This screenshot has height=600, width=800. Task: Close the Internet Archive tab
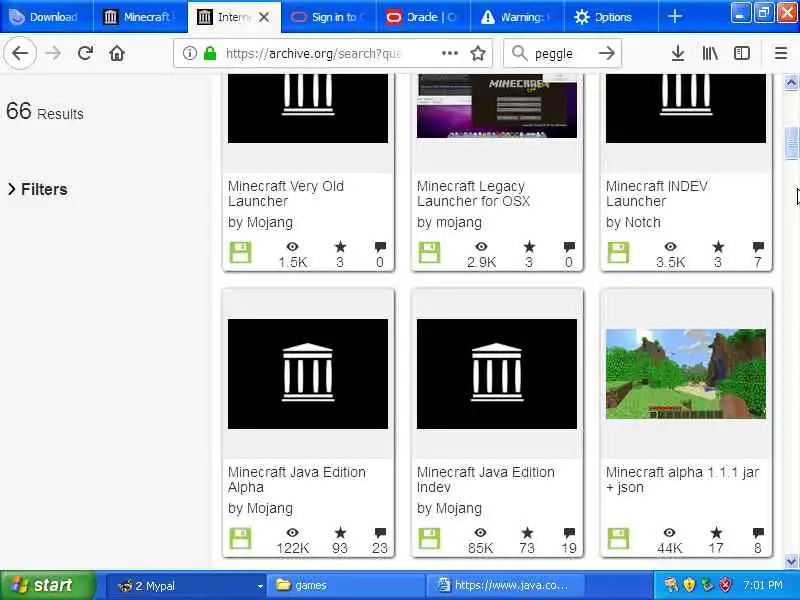(264, 17)
